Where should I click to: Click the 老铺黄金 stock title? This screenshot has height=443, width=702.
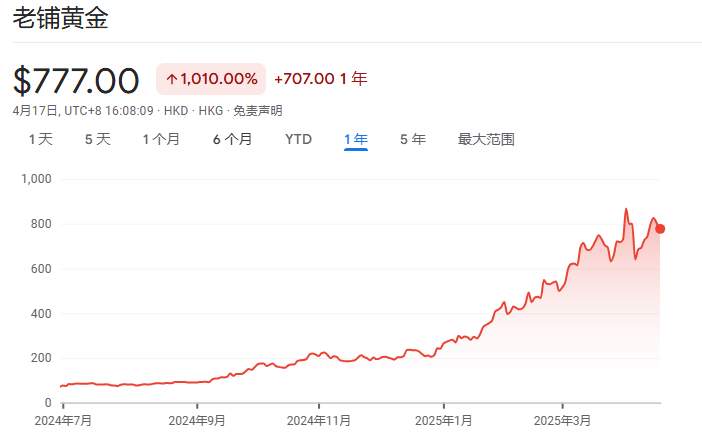60,19
